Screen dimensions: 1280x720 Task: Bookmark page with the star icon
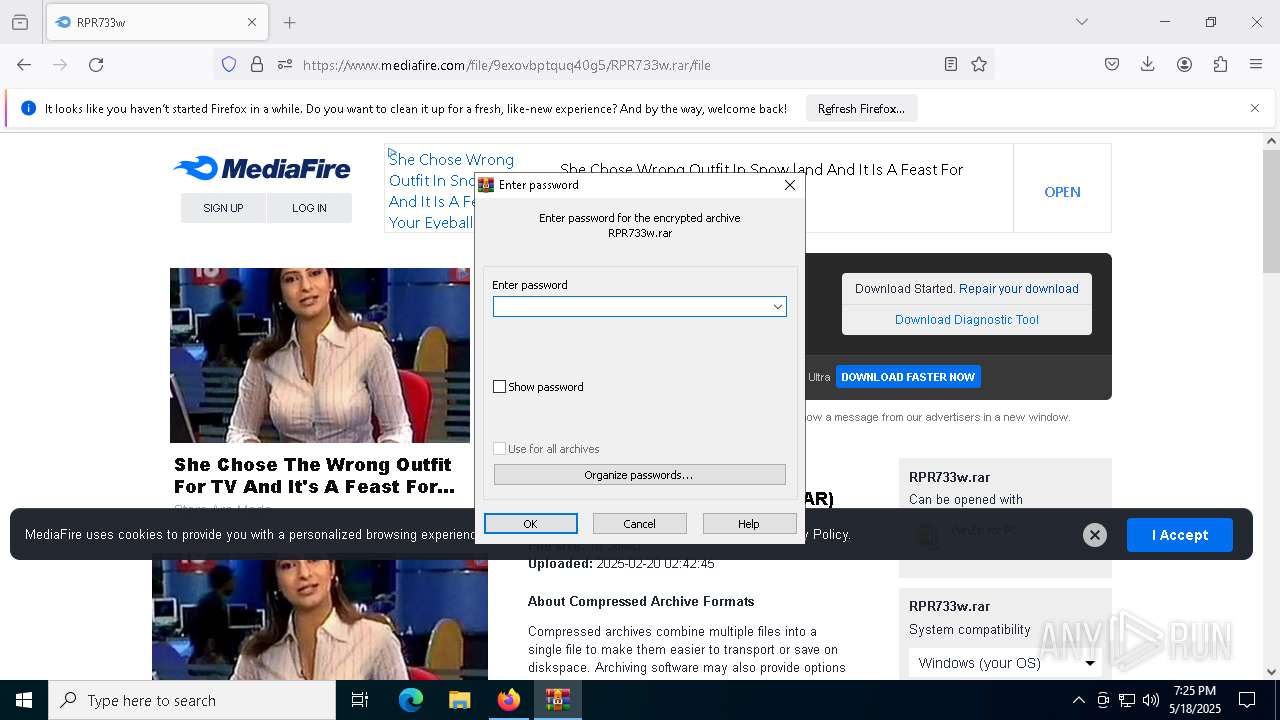click(979, 64)
